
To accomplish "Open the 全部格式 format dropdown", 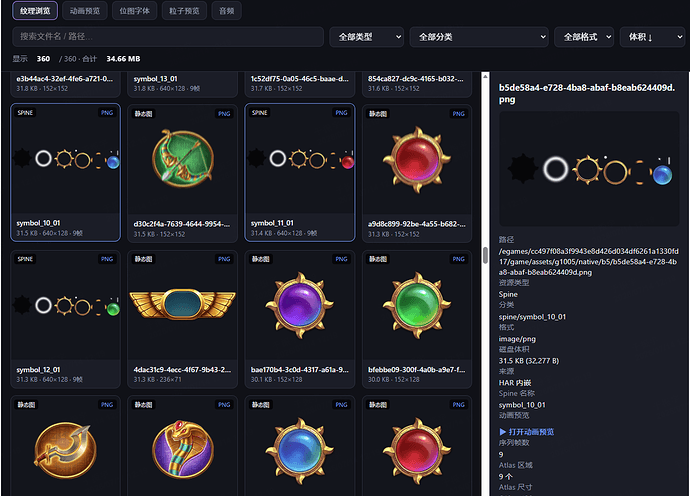I will [584, 37].
